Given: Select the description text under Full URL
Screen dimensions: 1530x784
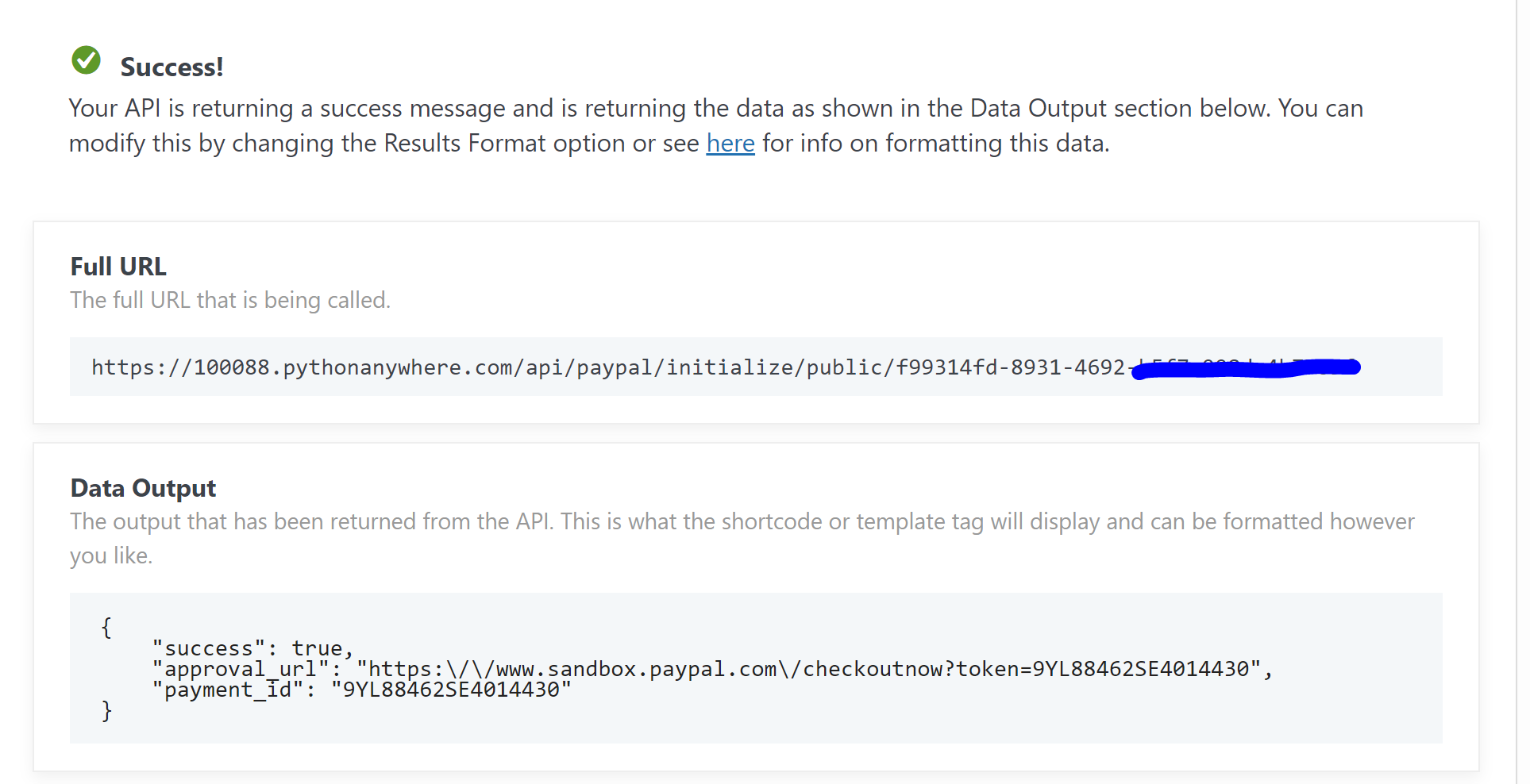Looking at the screenshot, I should [229, 300].
